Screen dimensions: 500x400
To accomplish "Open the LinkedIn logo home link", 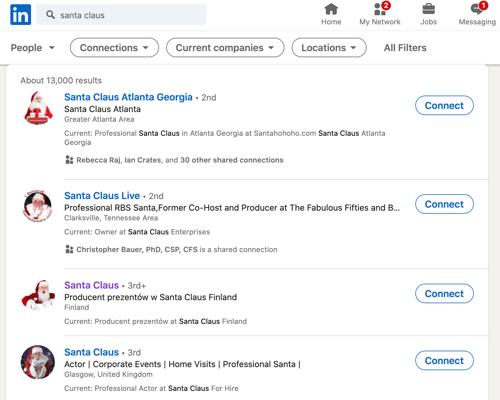I will [21, 15].
